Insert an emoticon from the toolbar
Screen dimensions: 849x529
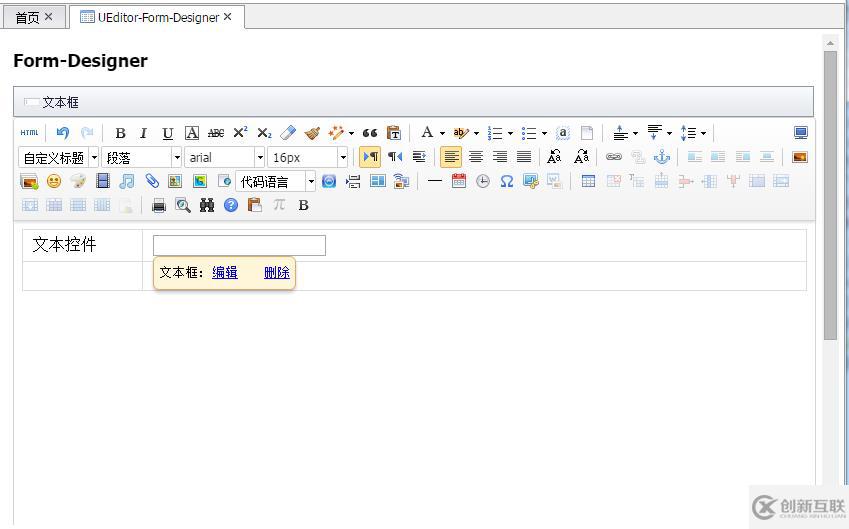(x=54, y=181)
